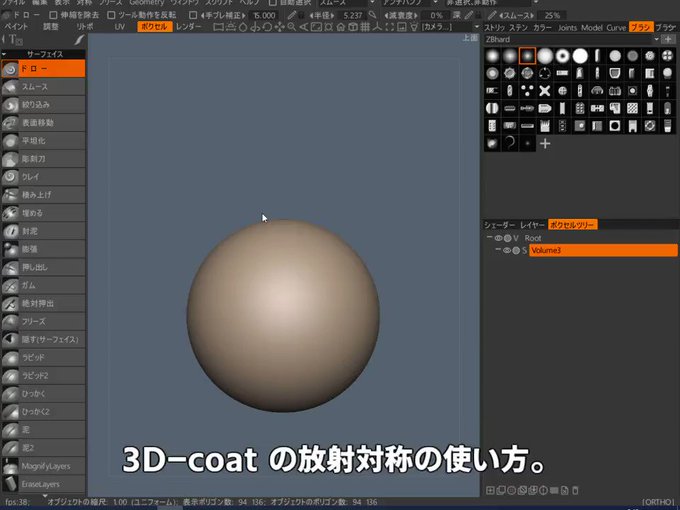Select the 彫刻刀 tool

(43, 159)
